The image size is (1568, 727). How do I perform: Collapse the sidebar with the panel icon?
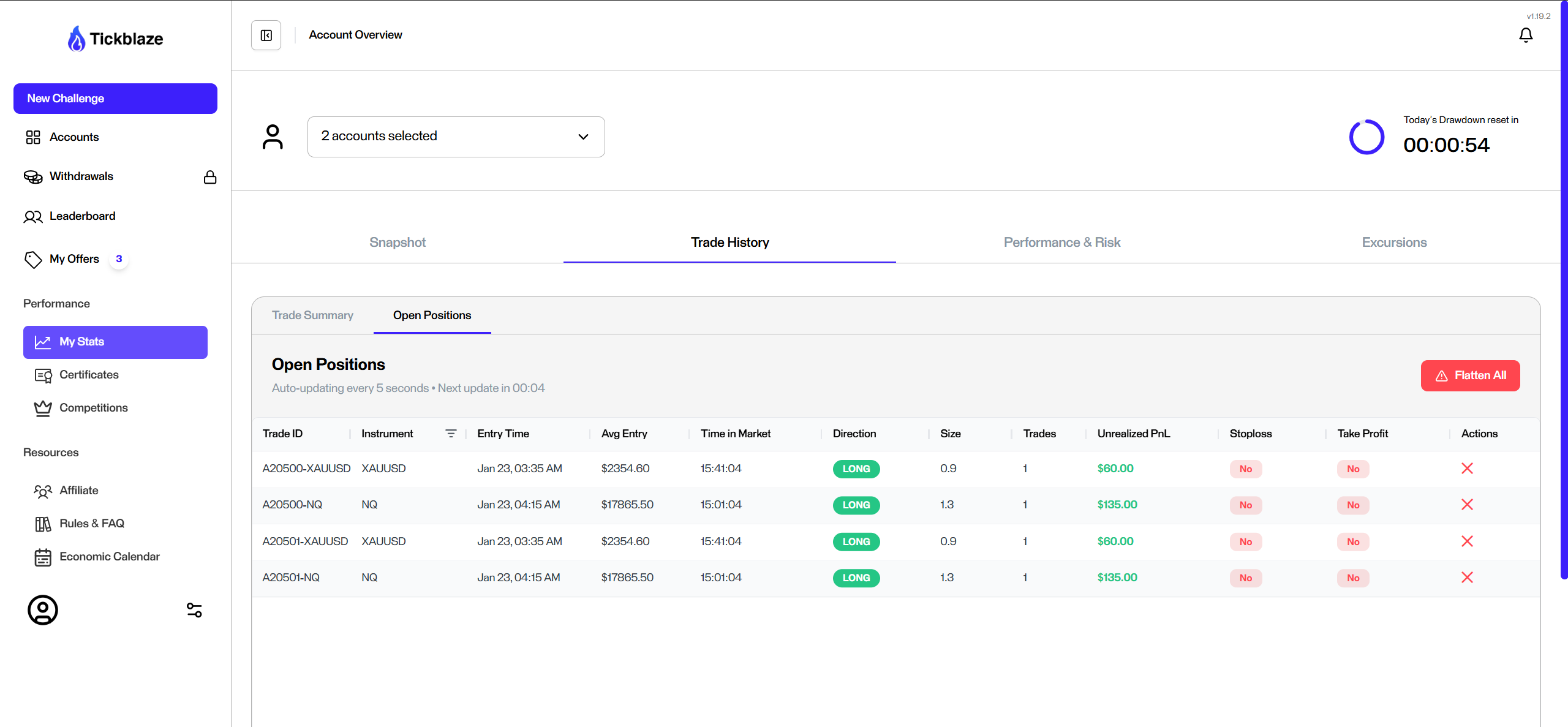tap(266, 36)
